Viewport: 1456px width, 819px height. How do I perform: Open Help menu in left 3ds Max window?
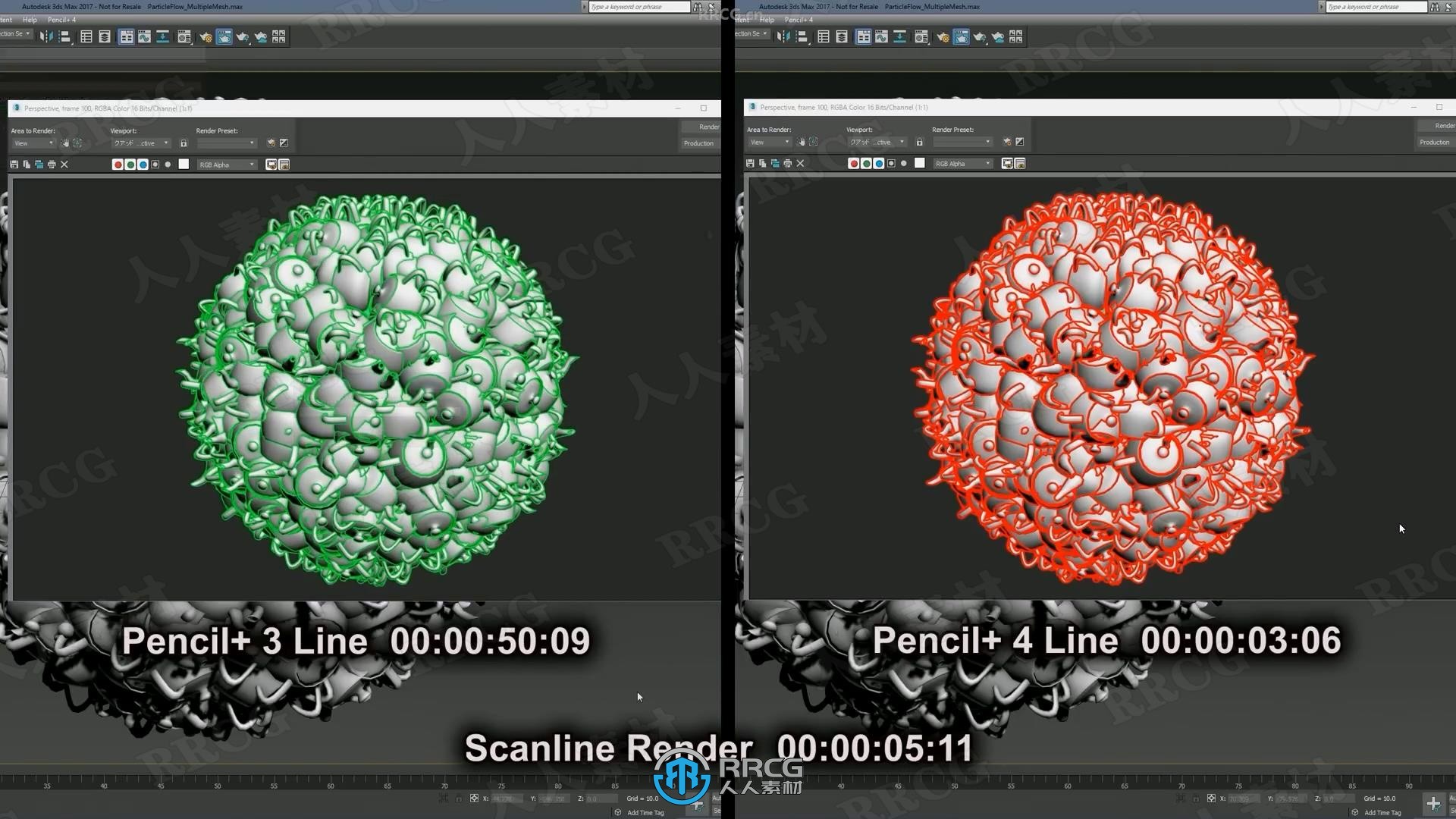pyautogui.click(x=30, y=20)
